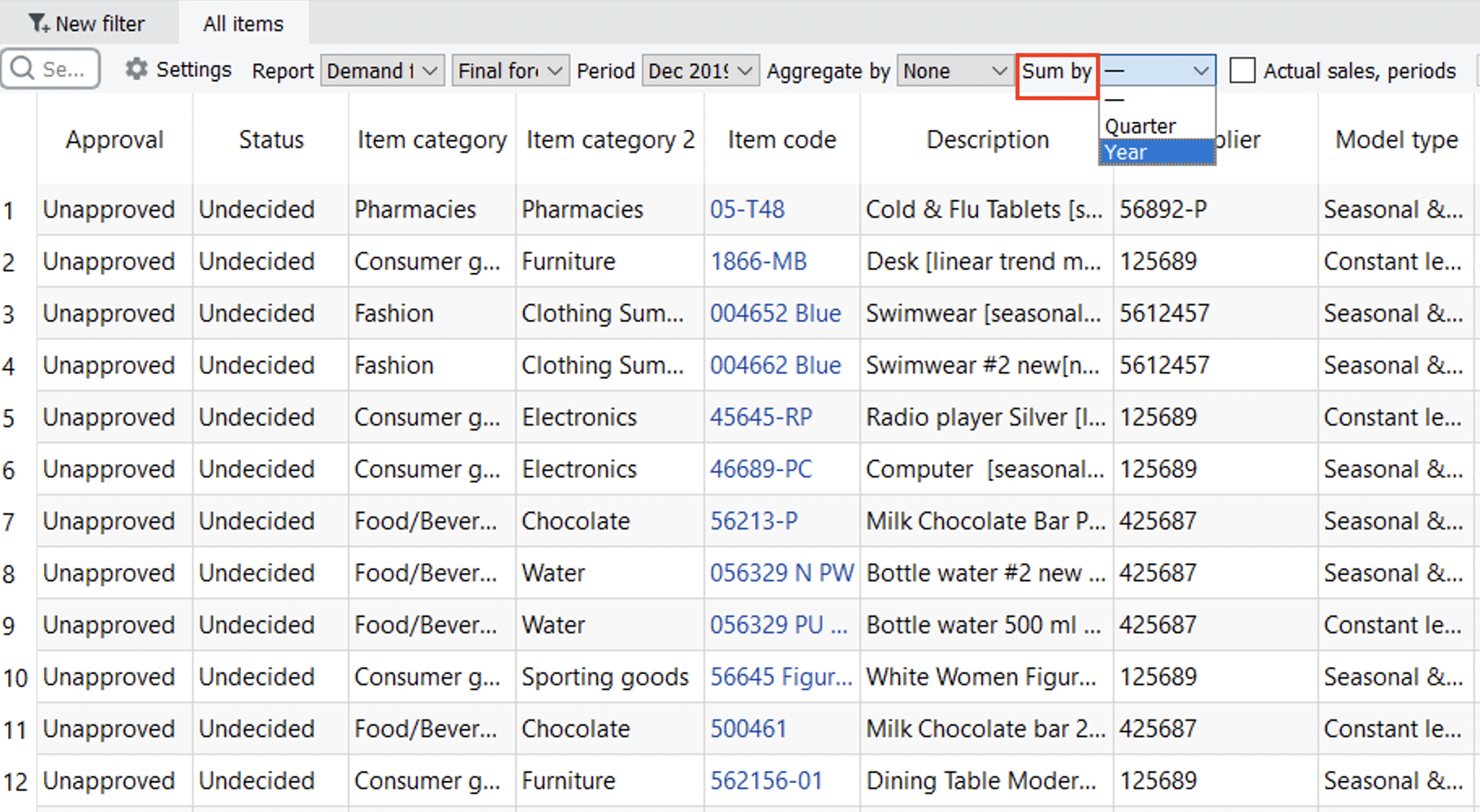Open the Report Demand dropdown
Viewport: 1480px width, 812px height.
click(x=382, y=71)
